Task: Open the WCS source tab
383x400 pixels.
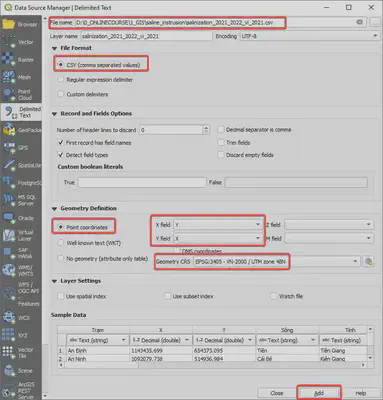Action: click(21, 318)
